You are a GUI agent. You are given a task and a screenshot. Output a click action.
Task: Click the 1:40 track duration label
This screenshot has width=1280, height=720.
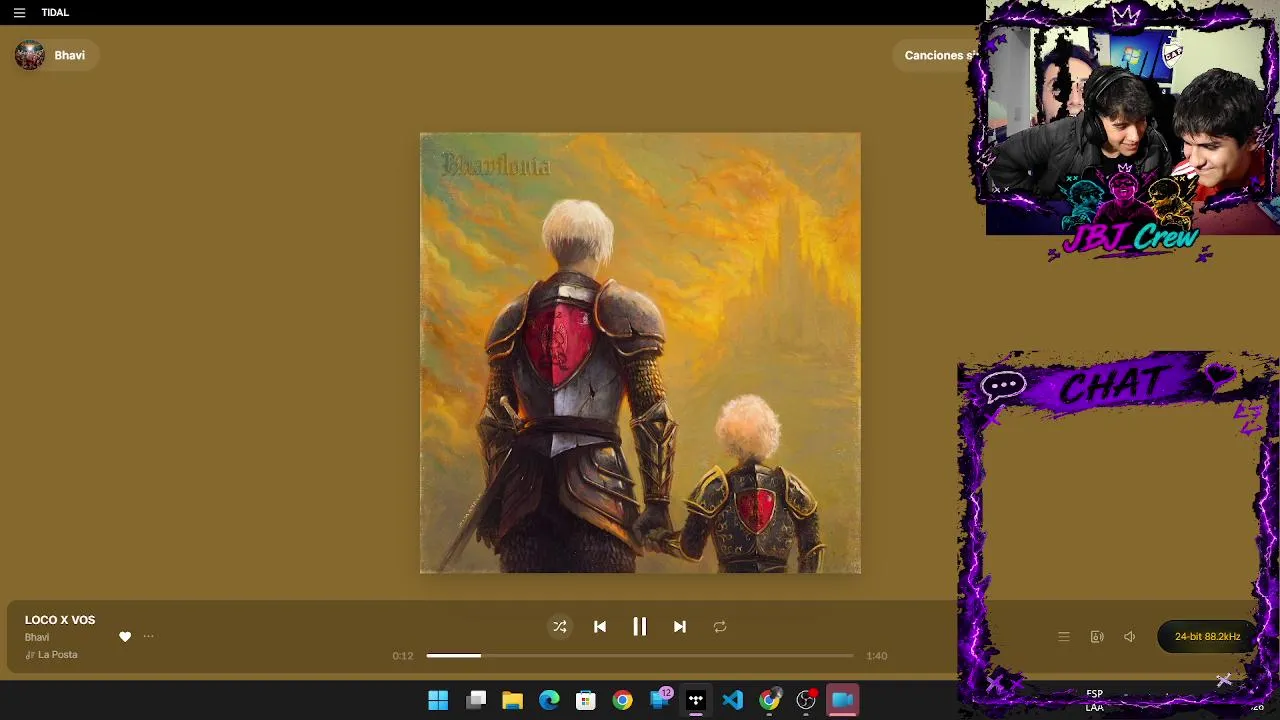tap(877, 656)
